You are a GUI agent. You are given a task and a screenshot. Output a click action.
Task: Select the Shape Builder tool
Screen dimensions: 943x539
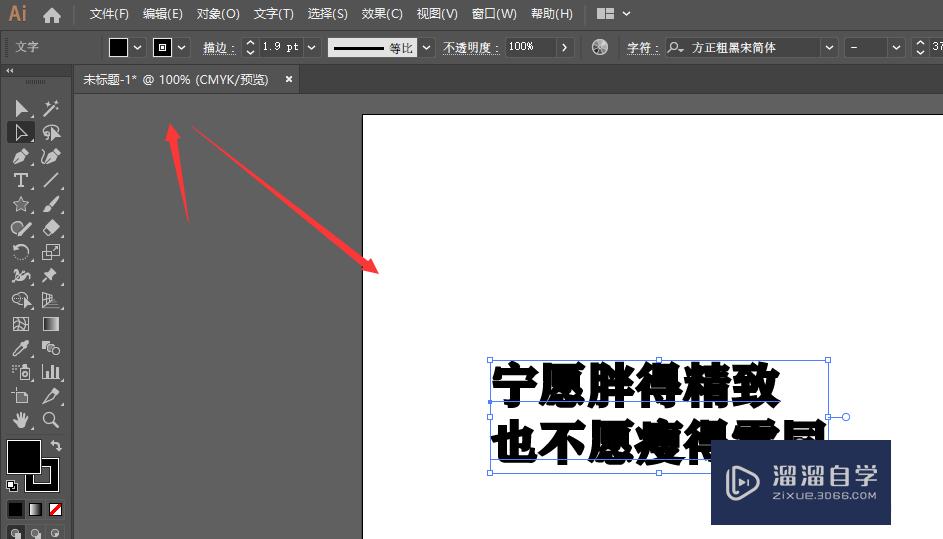[x=21, y=300]
